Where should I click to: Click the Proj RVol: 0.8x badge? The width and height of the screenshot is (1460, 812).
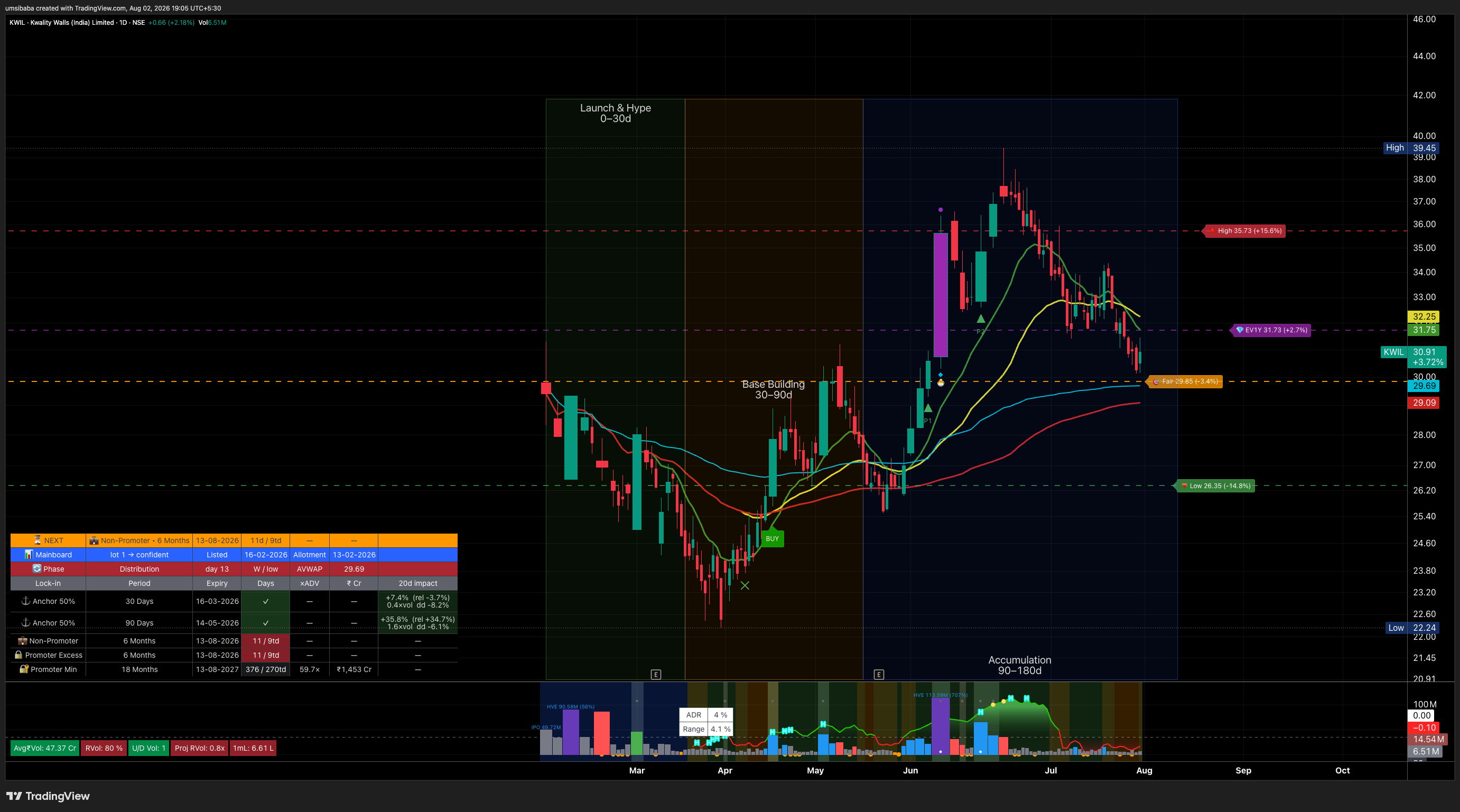click(x=200, y=748)
